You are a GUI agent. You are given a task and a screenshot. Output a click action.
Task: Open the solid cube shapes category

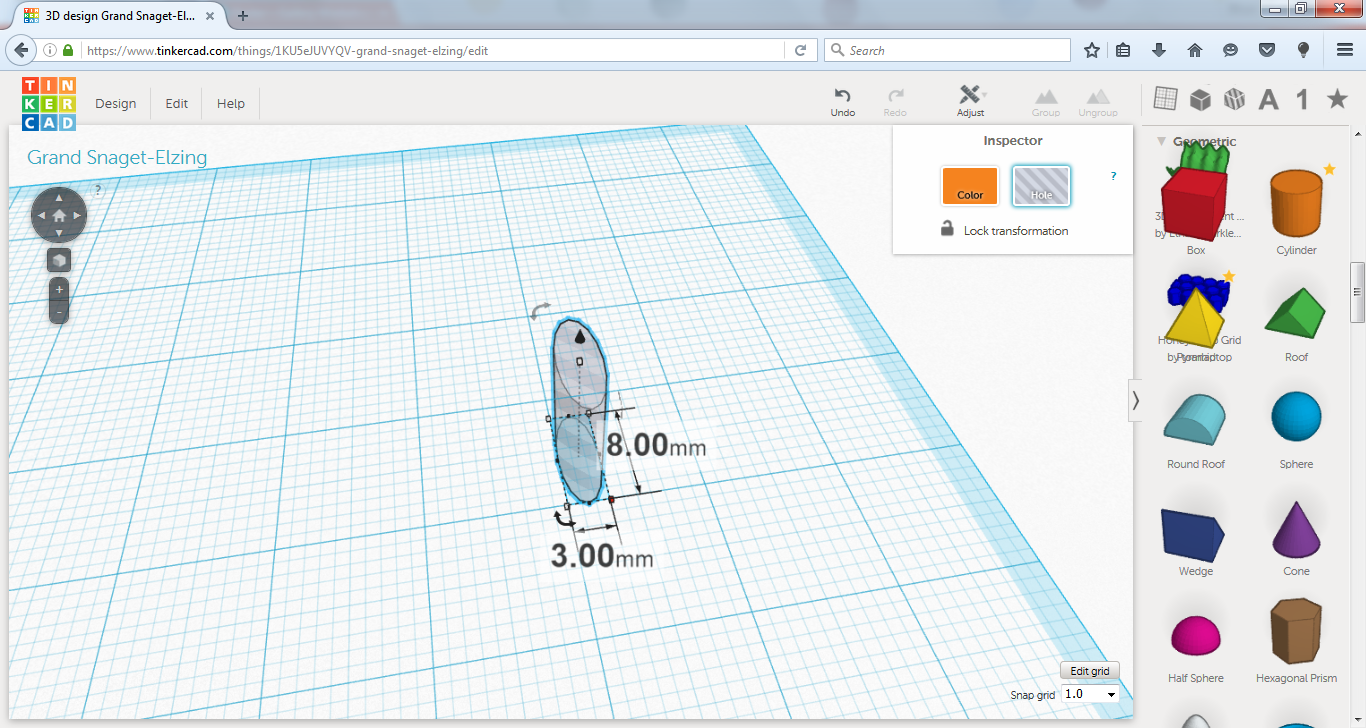coord(1200,99)
